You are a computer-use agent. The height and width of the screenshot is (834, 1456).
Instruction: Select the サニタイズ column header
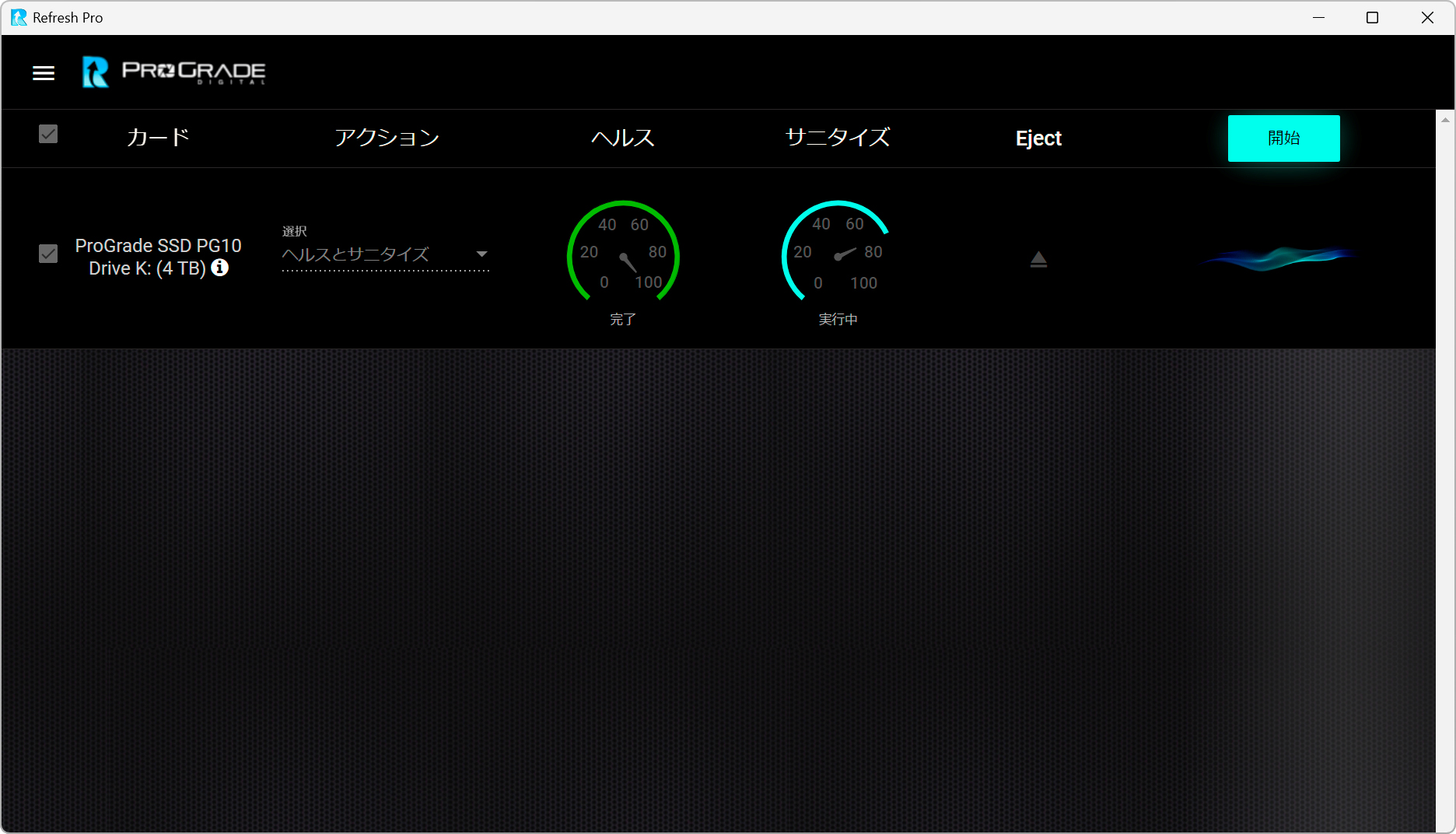coord(837,138)
